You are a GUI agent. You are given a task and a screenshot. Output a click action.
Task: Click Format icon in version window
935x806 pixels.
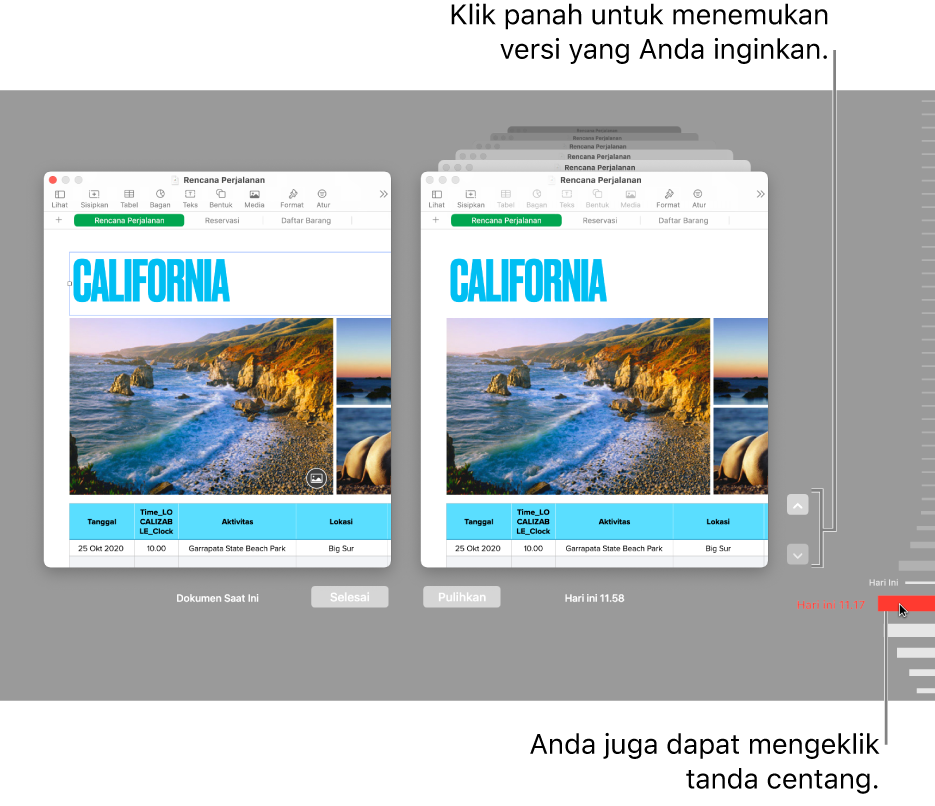point(668,199)
